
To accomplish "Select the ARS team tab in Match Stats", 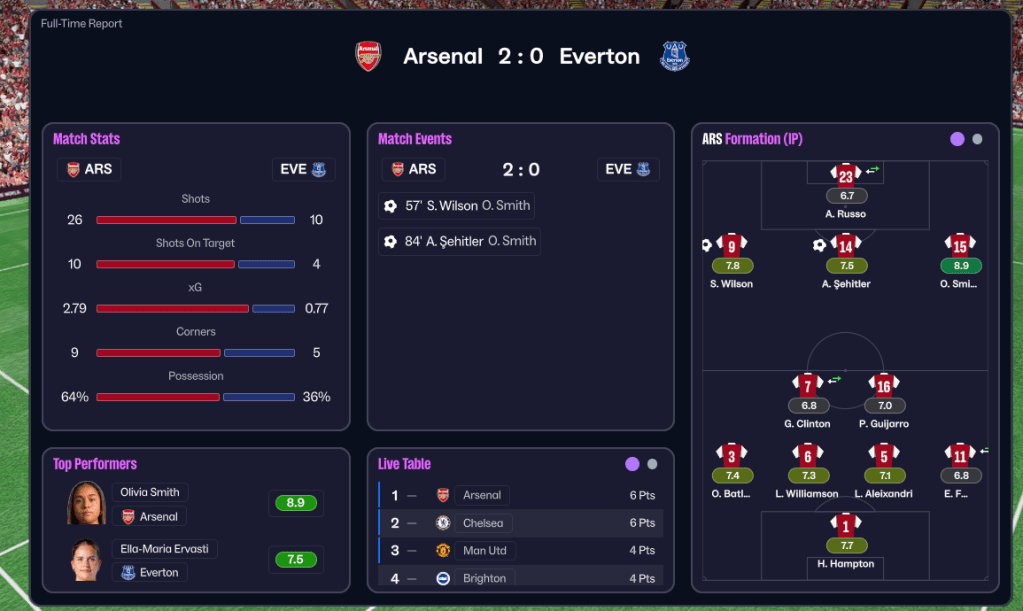I will [x=89, y=169].
